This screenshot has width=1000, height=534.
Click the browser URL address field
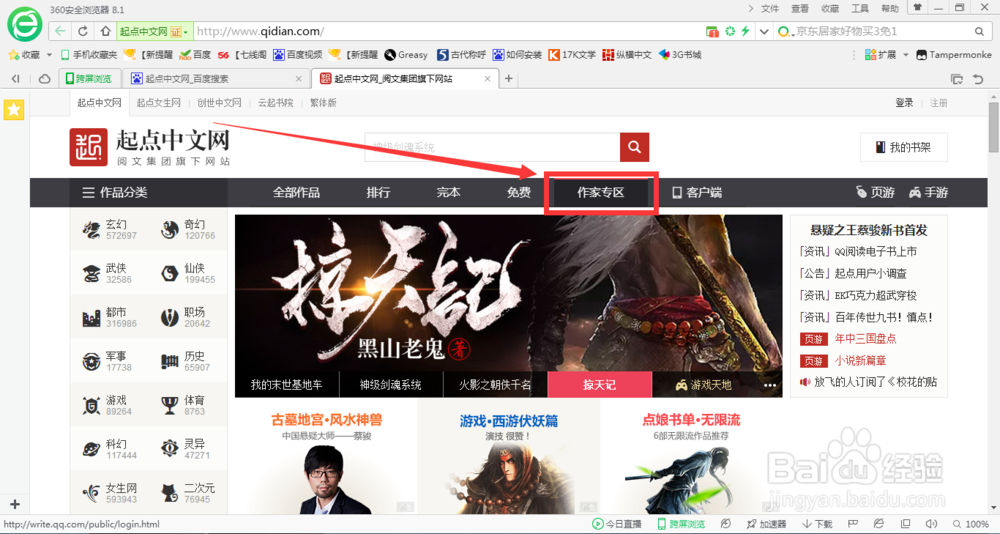[446, 31]
